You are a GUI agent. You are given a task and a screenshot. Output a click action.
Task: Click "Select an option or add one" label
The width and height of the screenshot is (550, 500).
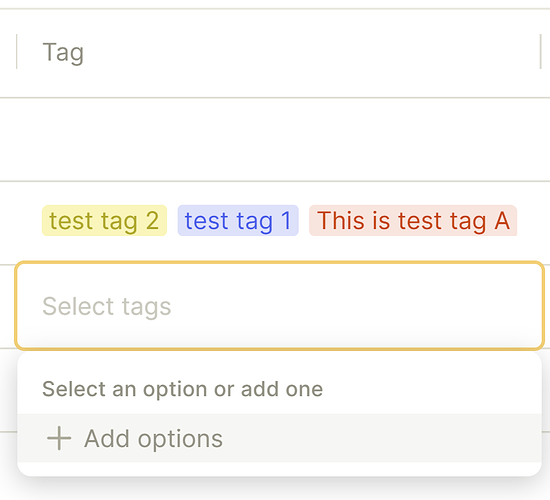click(182, 389)
